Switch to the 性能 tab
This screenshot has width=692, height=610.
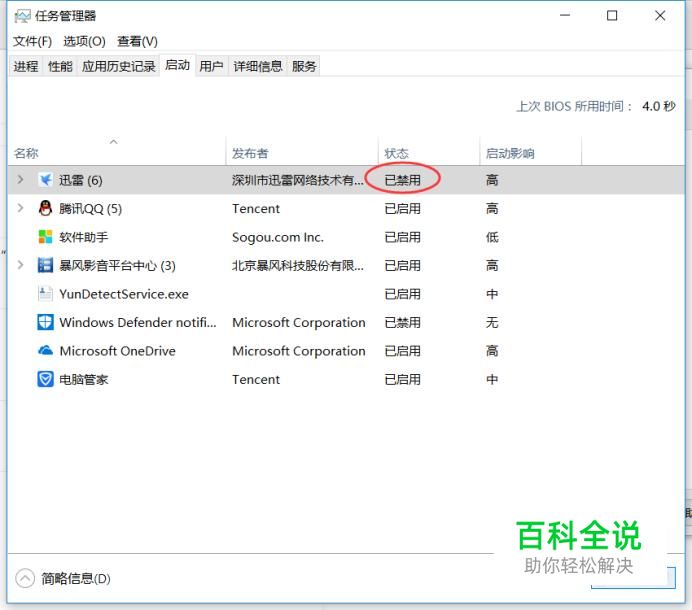[x=60, y=66]
